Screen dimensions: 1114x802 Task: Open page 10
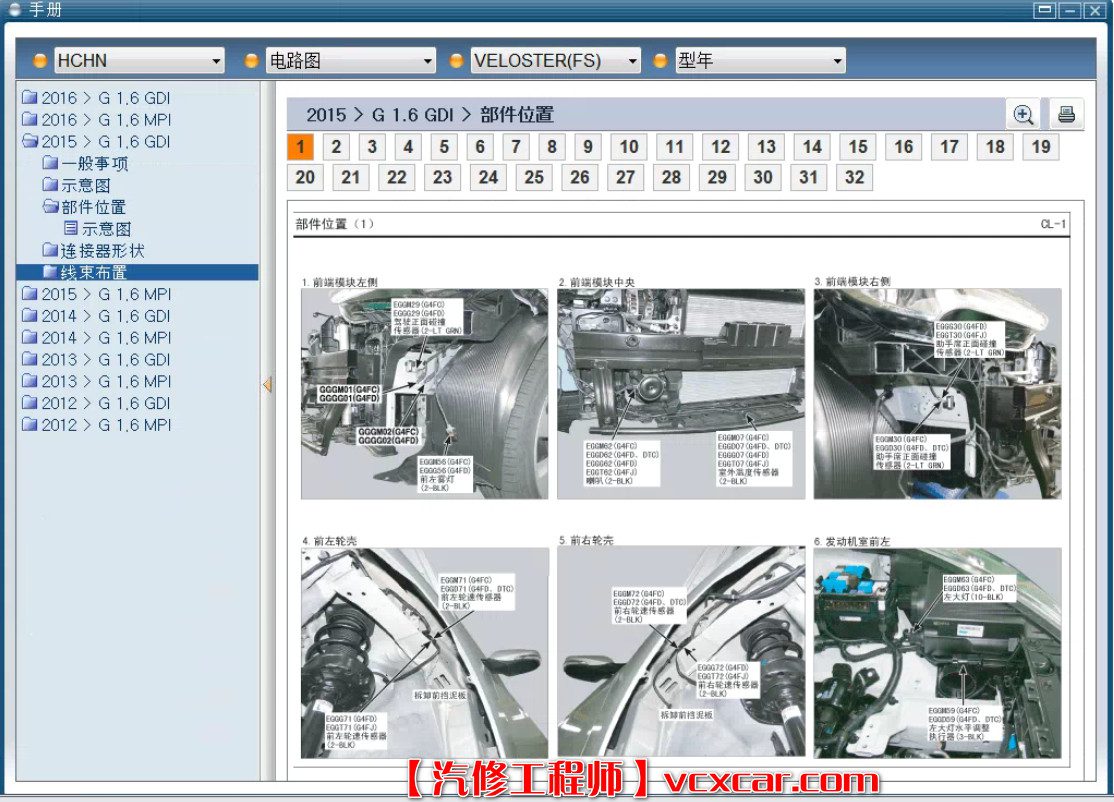click(x=628, y=147)
